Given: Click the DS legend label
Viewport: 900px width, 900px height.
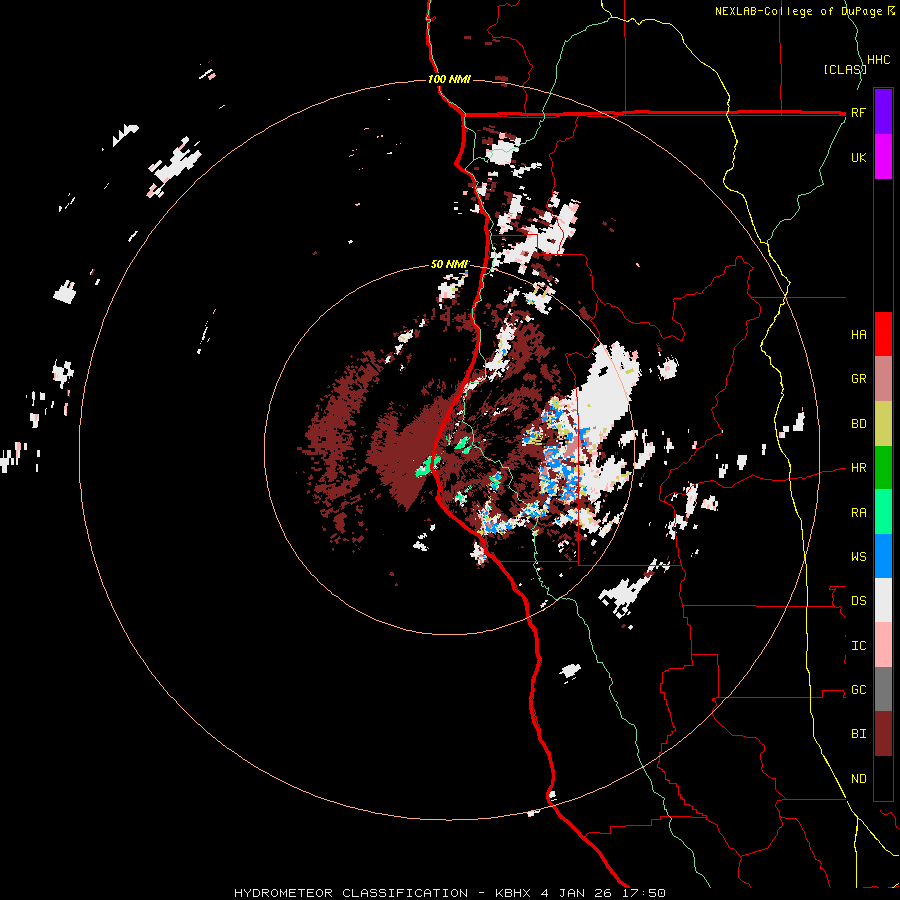Looking at the screenshot, I should click(x=858, y=601).
